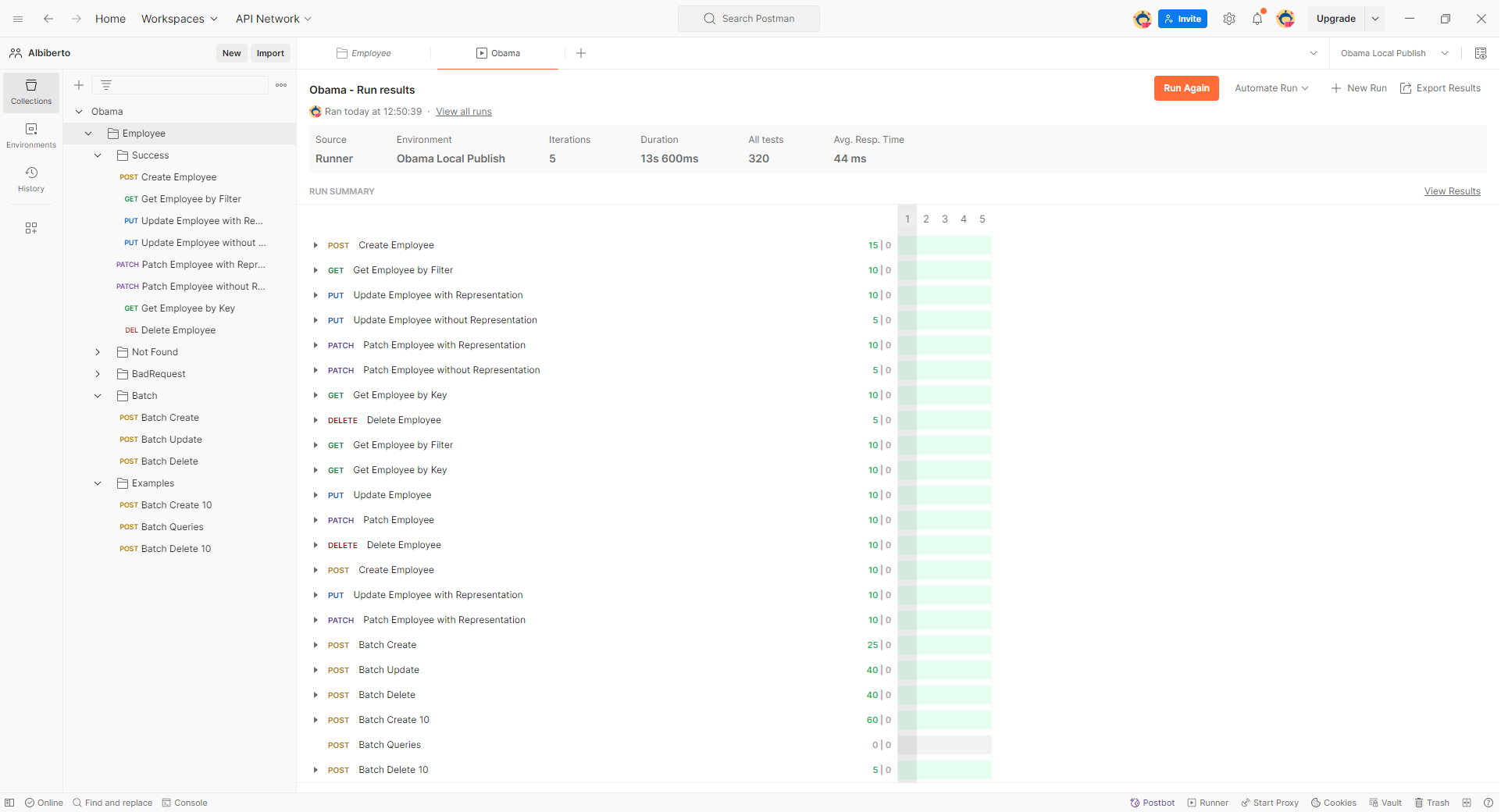Open the Obama Local Publish environment selector
Image resolution: width=1501 pixels, height=812 pixels.
click(x=1395, y=53)
